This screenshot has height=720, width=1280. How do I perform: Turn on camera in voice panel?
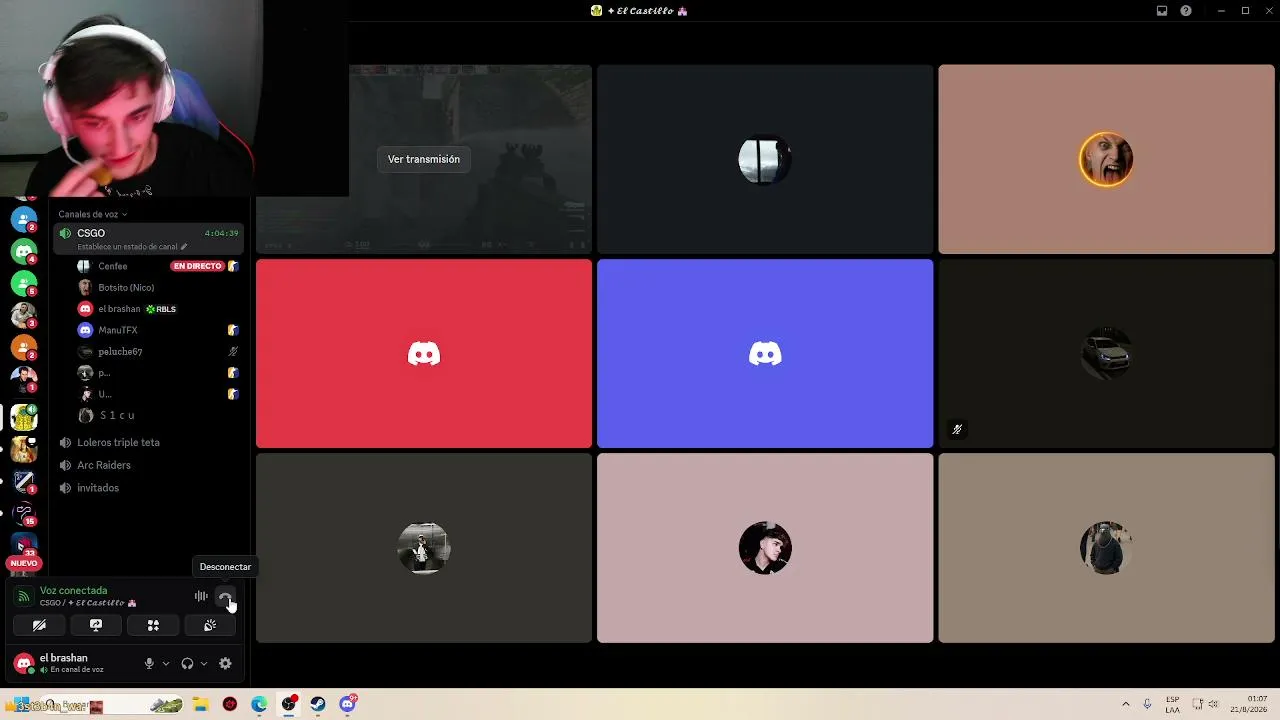point(39,625)
